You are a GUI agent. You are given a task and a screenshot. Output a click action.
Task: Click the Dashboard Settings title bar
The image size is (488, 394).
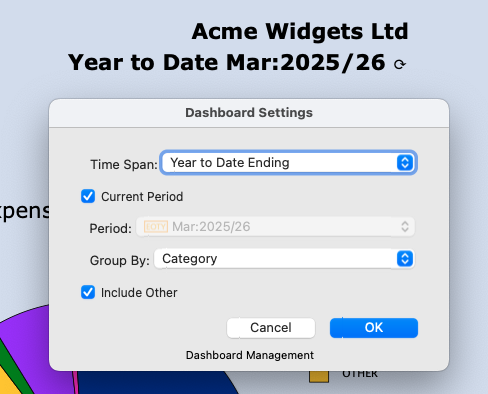coord(249,113)
